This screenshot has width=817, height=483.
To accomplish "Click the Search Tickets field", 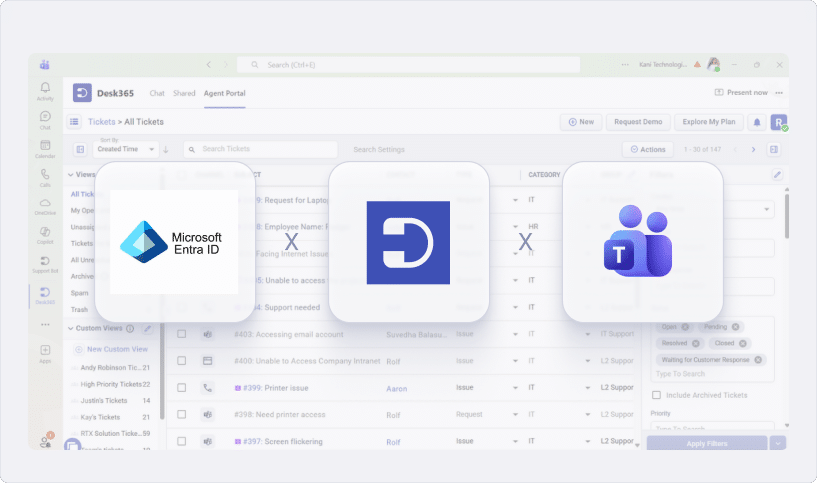I will pos(261,150).
